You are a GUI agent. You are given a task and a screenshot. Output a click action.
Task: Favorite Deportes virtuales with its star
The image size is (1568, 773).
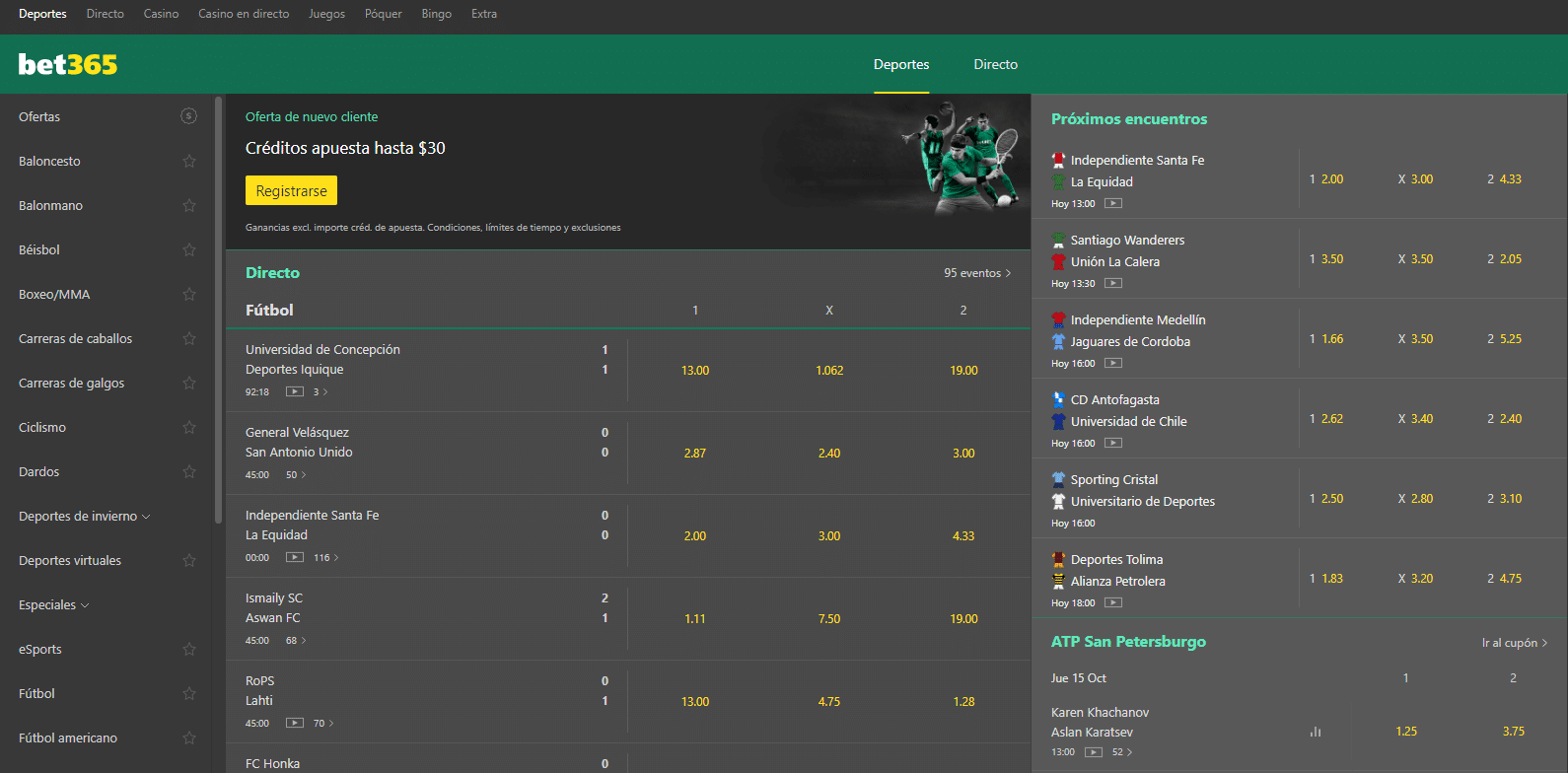(x=189, y=560)
